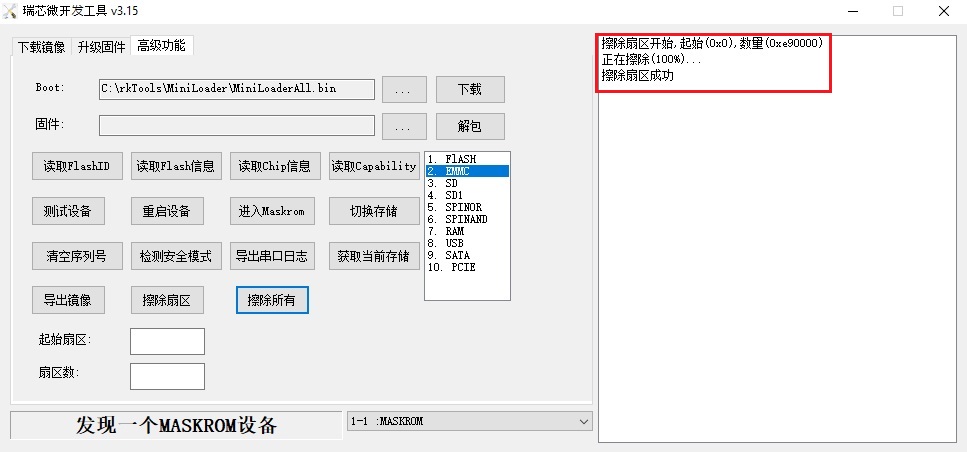The image size is (967, 452).
Task: Browse for the 固件 file with ... button
Action: pos(404,126)
